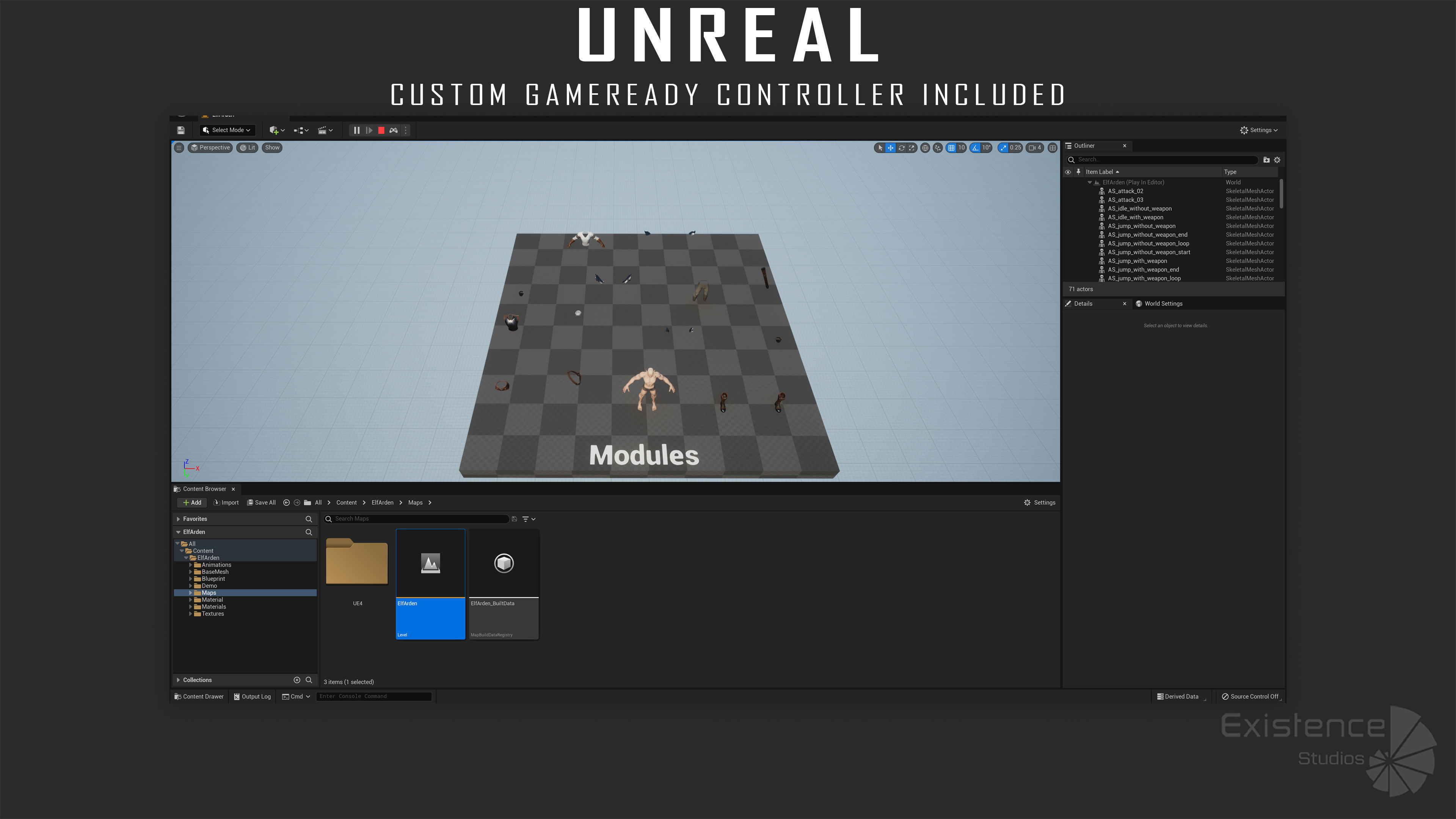Click the save current level disk icon
Viewport: 1456px width, 819px height.
[x=181, y=130]
